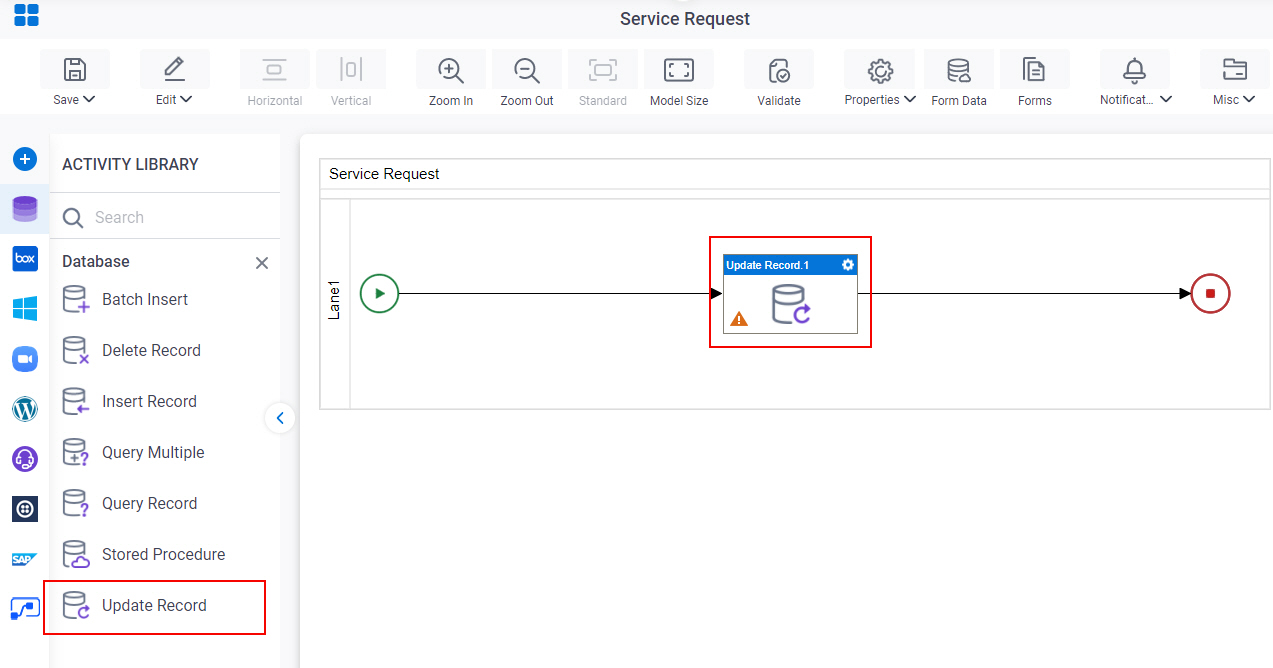Expand the Notifications dropdown arrow
The width and height of the screenshot is (1273, 668).
click(1166, 99)
